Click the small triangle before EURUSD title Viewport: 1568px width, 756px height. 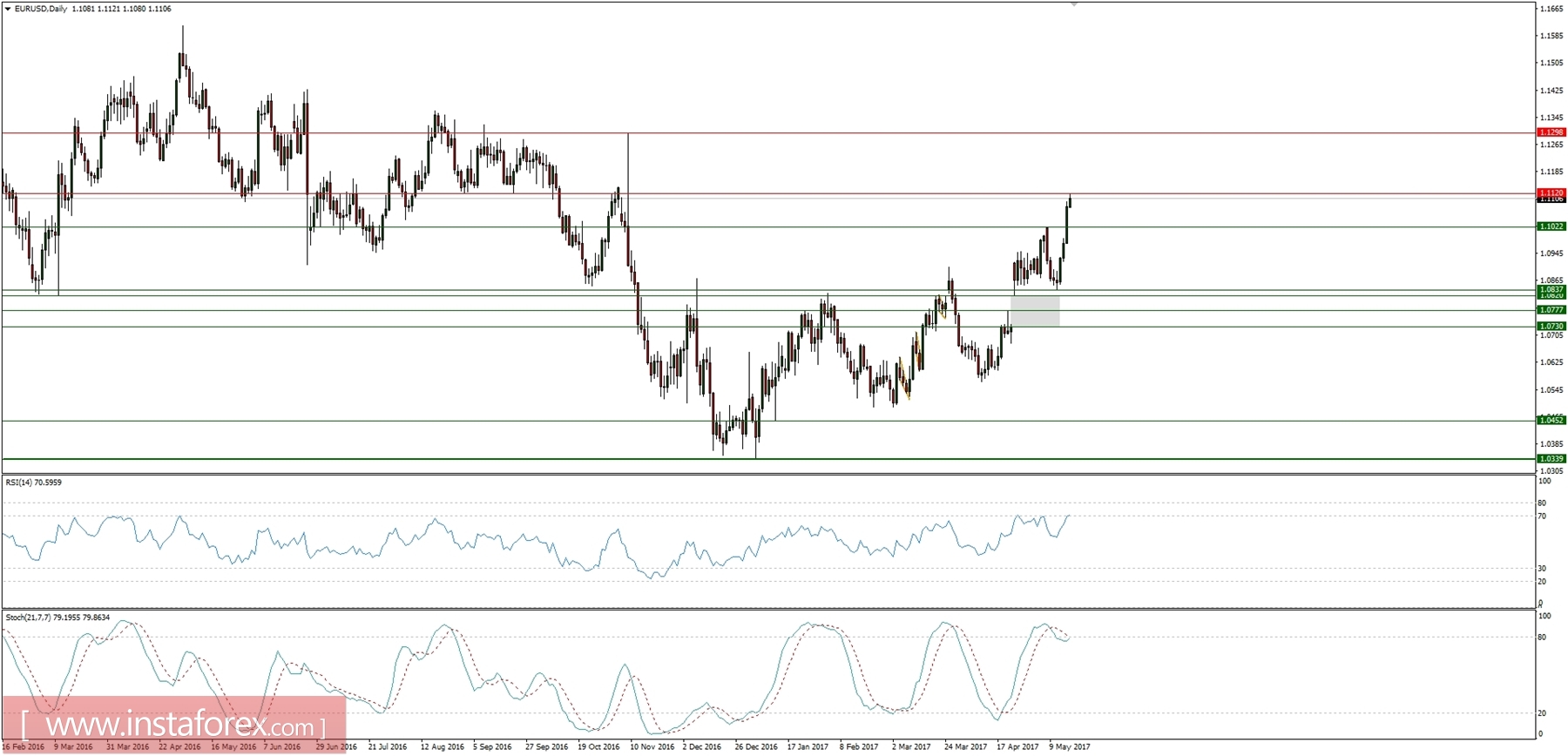(8, 9)
